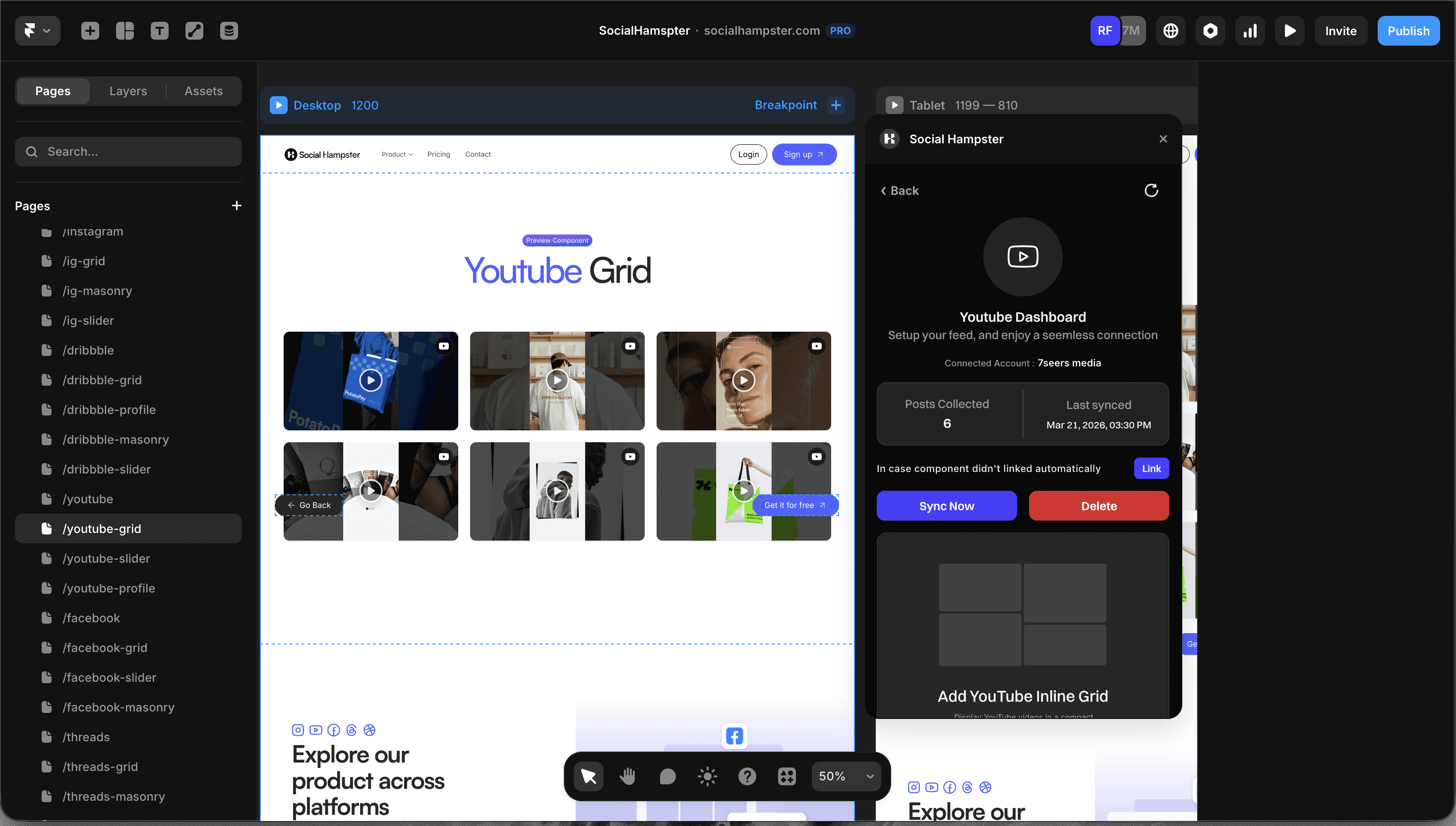Play the Tablet breakpoint preview
The image size is (1456, 826).
[894, 105]
